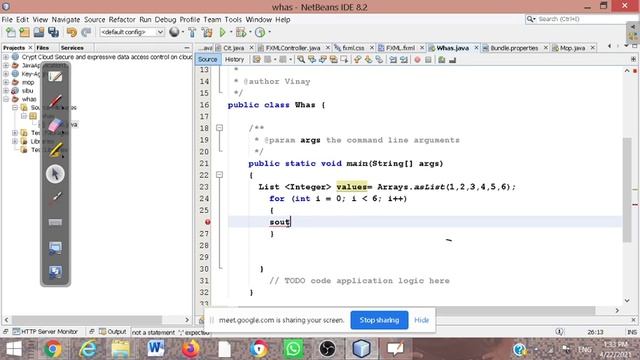Click the Open Project toolbar icon
This screenshot has width=640, height=360.
click(39, 32)
